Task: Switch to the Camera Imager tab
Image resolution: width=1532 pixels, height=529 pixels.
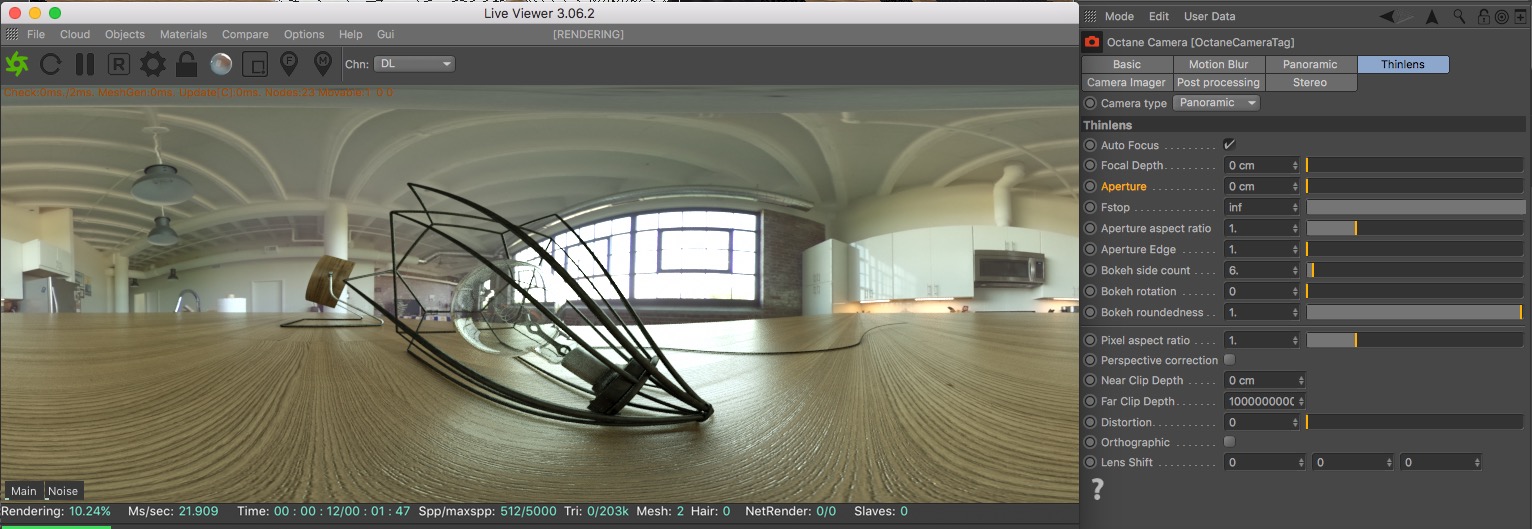Action: point(1127,82)
